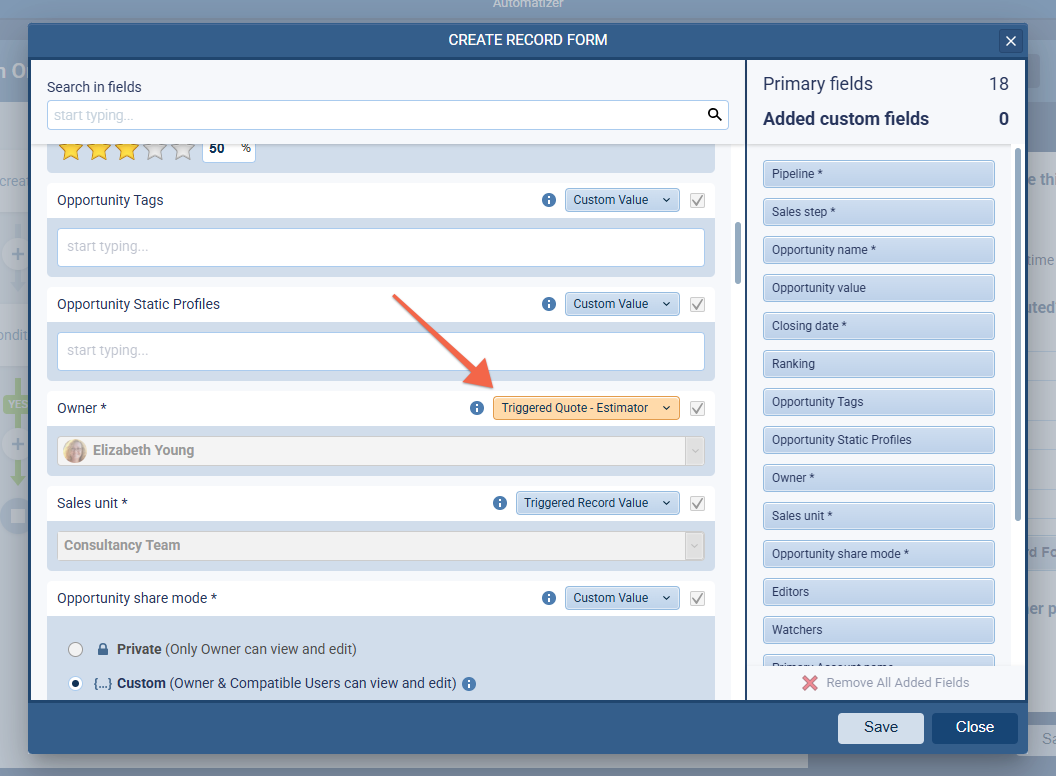Click the info icon after Custom share description
Viewport: 1056px width, 776px height.
470,683
